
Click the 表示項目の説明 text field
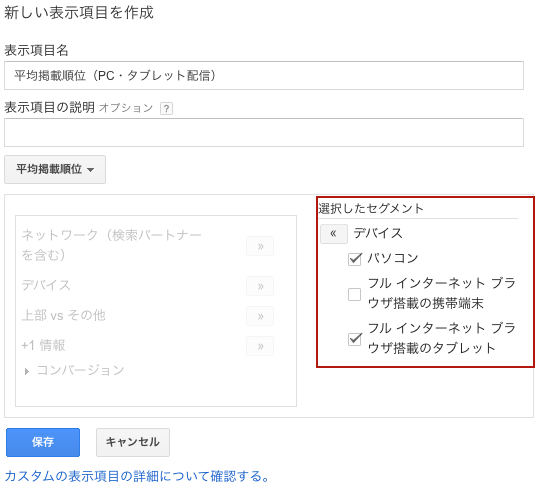click(264, 132)
